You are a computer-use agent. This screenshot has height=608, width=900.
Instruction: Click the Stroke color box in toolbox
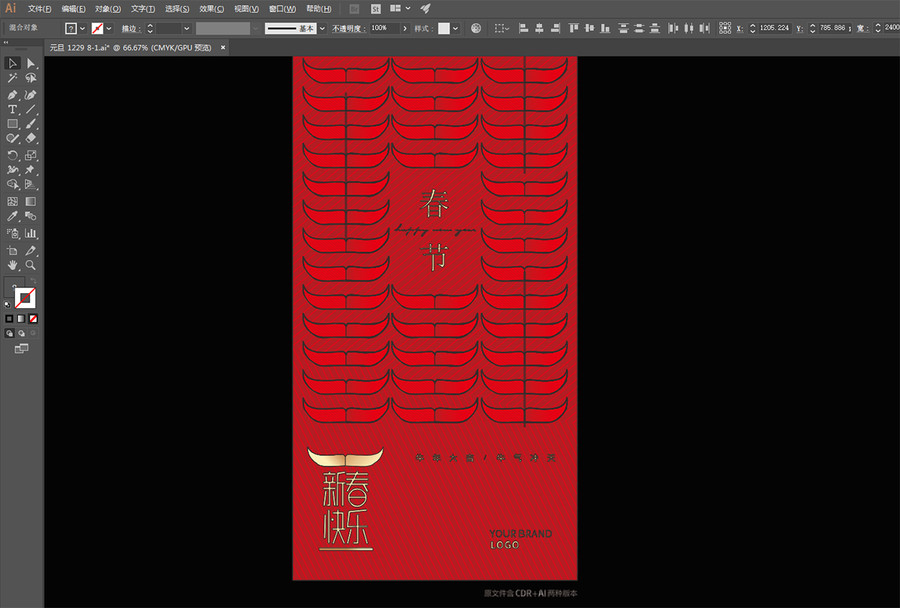click(x=25, y=299)
